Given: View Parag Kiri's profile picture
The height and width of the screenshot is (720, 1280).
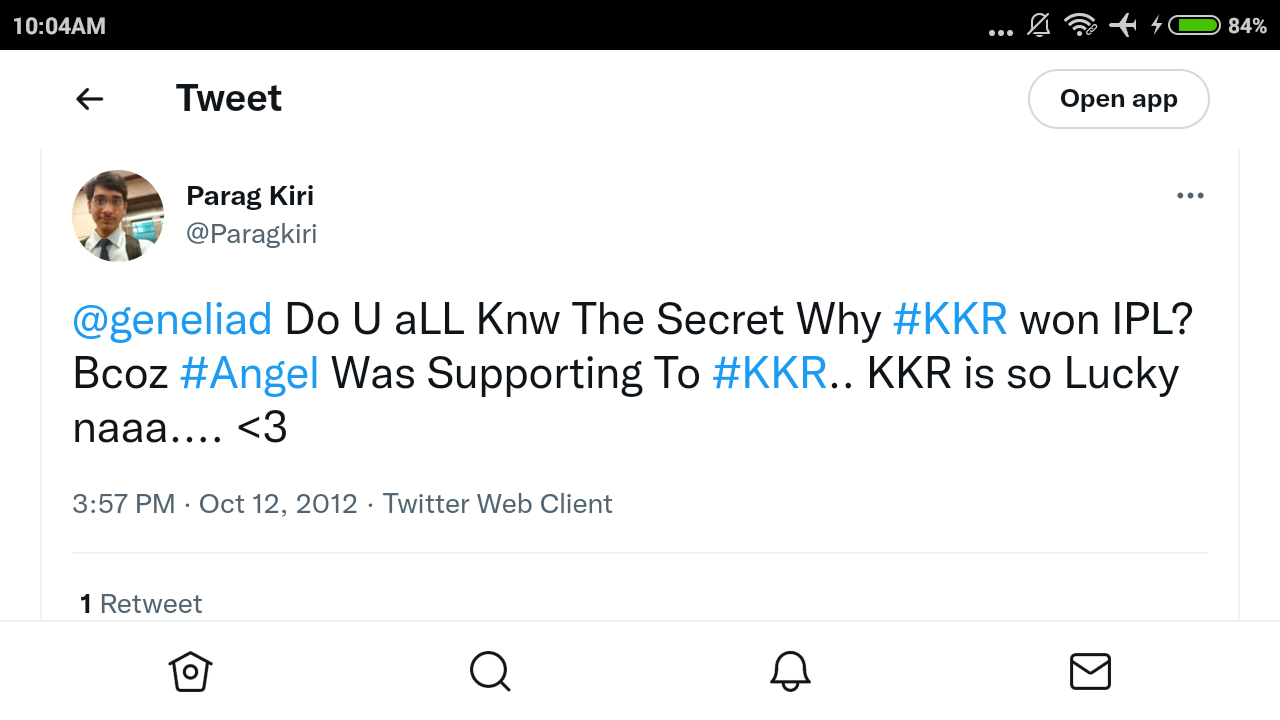Looking at the screenshot, I should pos(118,216).
